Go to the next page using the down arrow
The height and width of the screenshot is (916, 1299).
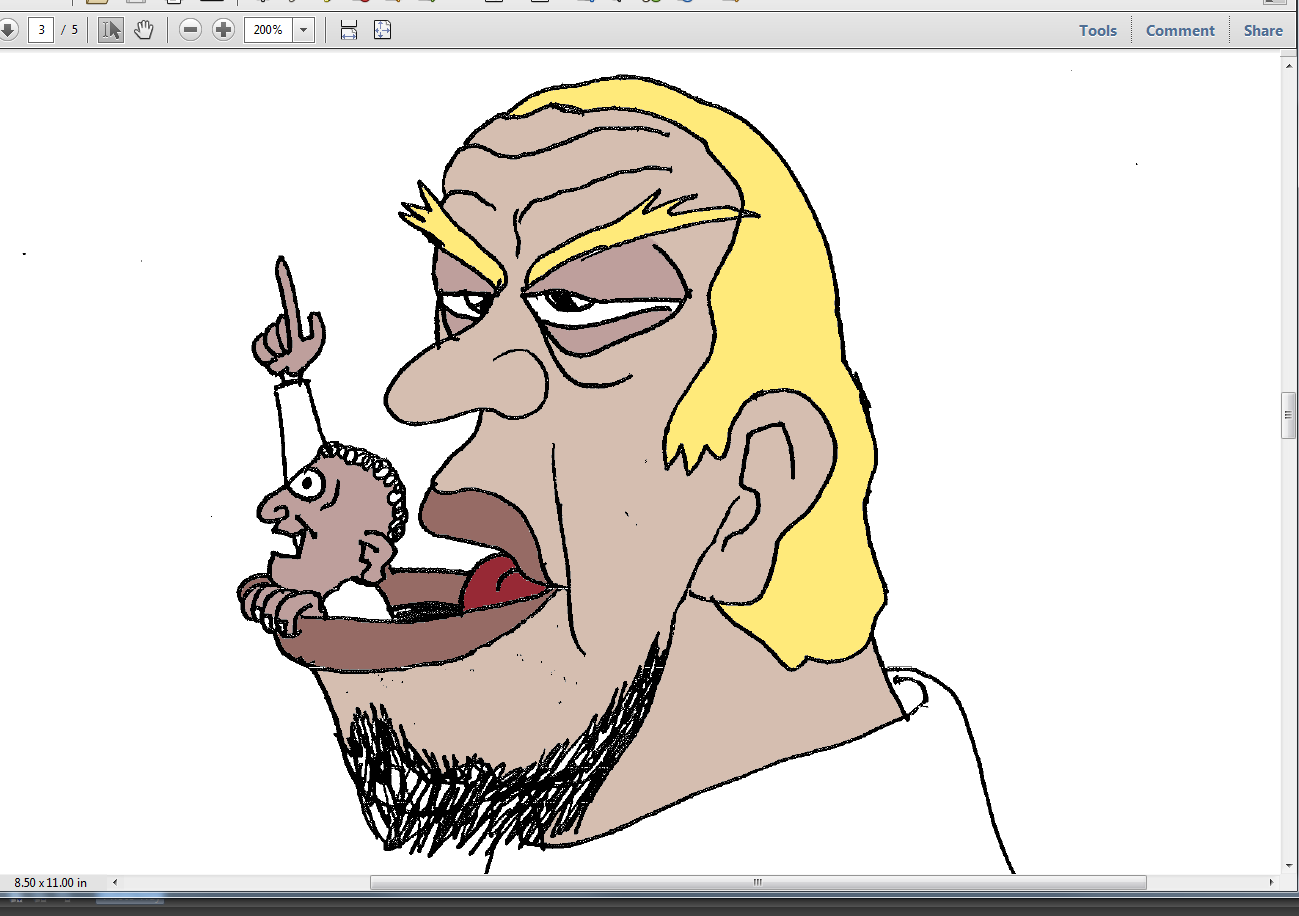coord(8,30)
